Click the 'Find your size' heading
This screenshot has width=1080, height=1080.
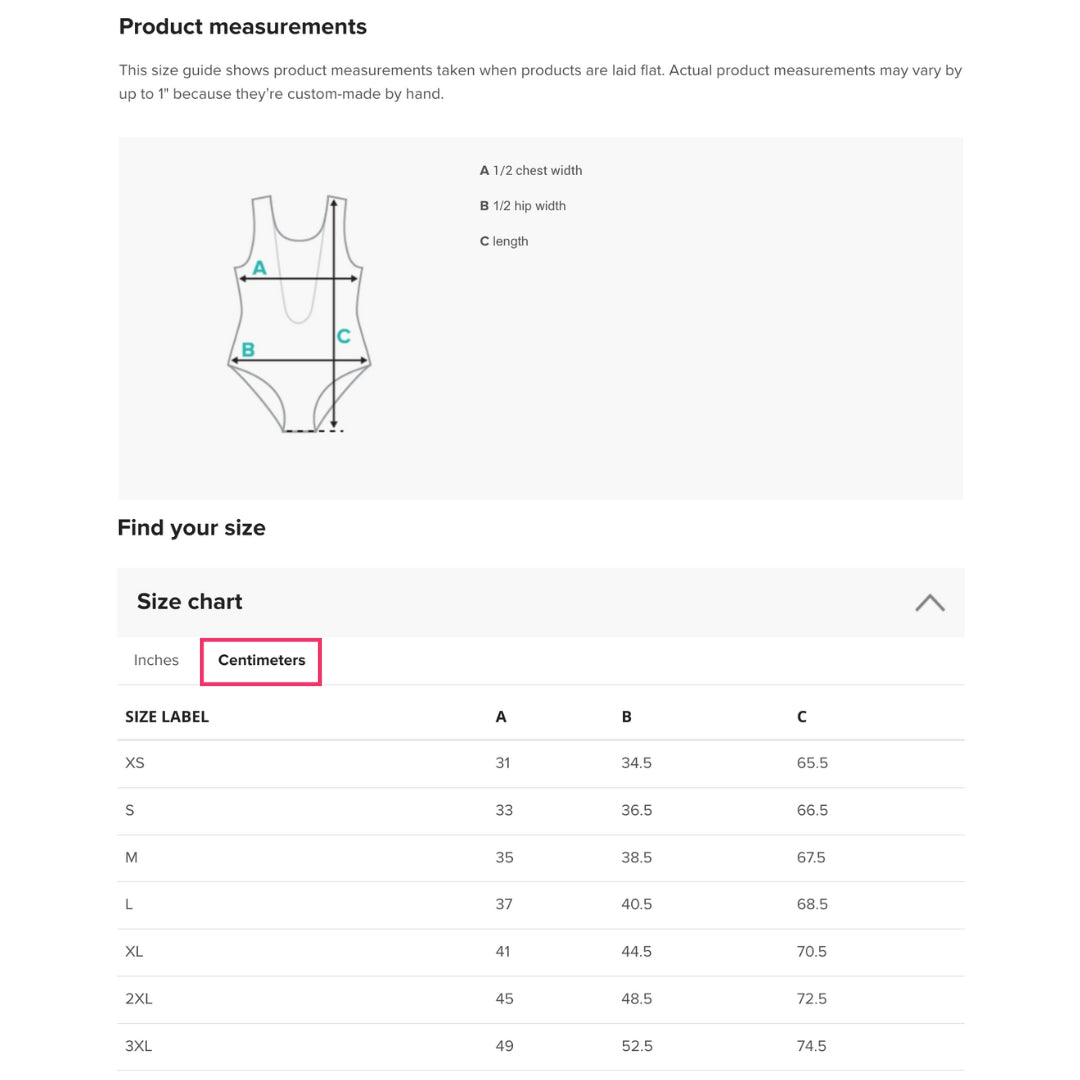tap(191, 528)
